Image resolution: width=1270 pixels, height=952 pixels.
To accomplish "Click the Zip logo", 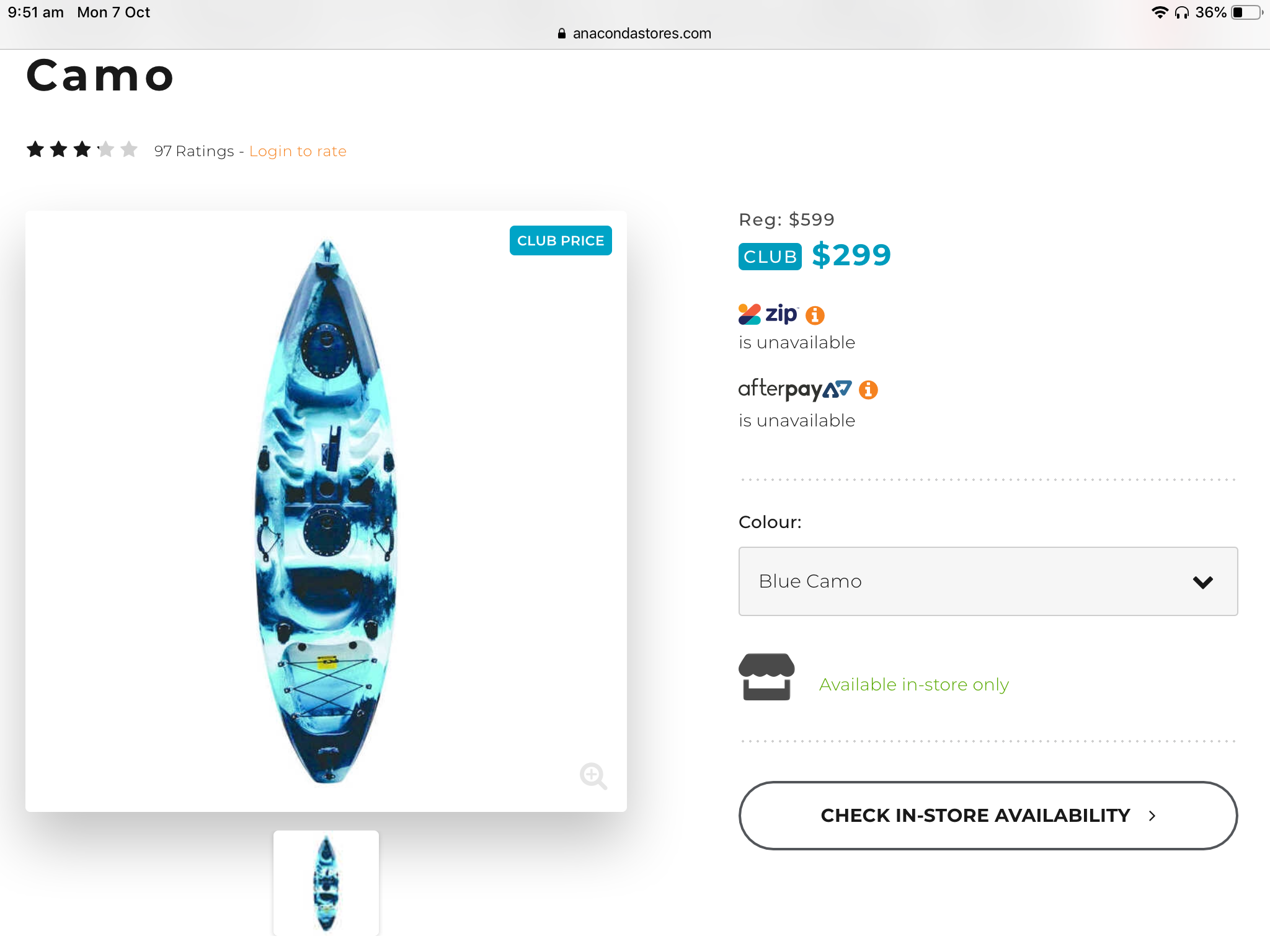I will coord(768,314).
